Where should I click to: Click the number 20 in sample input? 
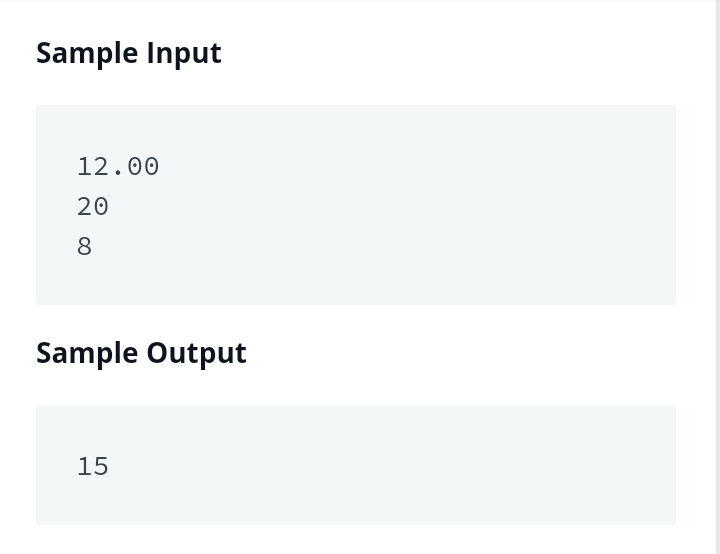[x=93, y=207]
